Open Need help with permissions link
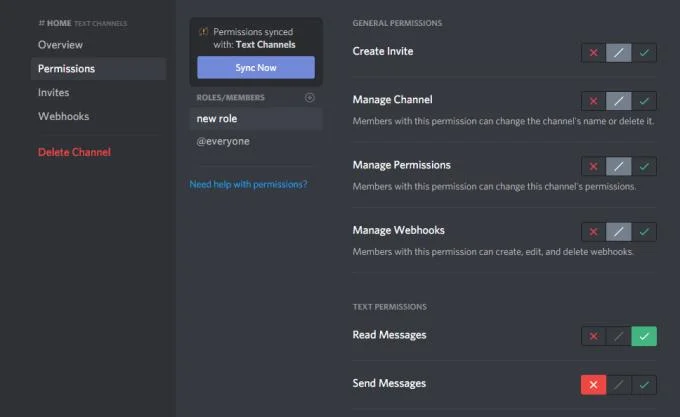 click(248, 184)
